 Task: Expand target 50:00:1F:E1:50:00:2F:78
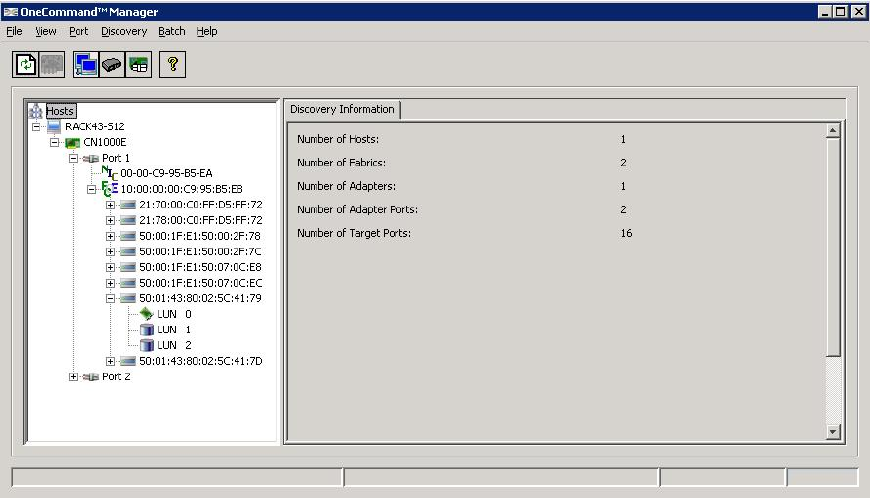(x=110, y=236)
